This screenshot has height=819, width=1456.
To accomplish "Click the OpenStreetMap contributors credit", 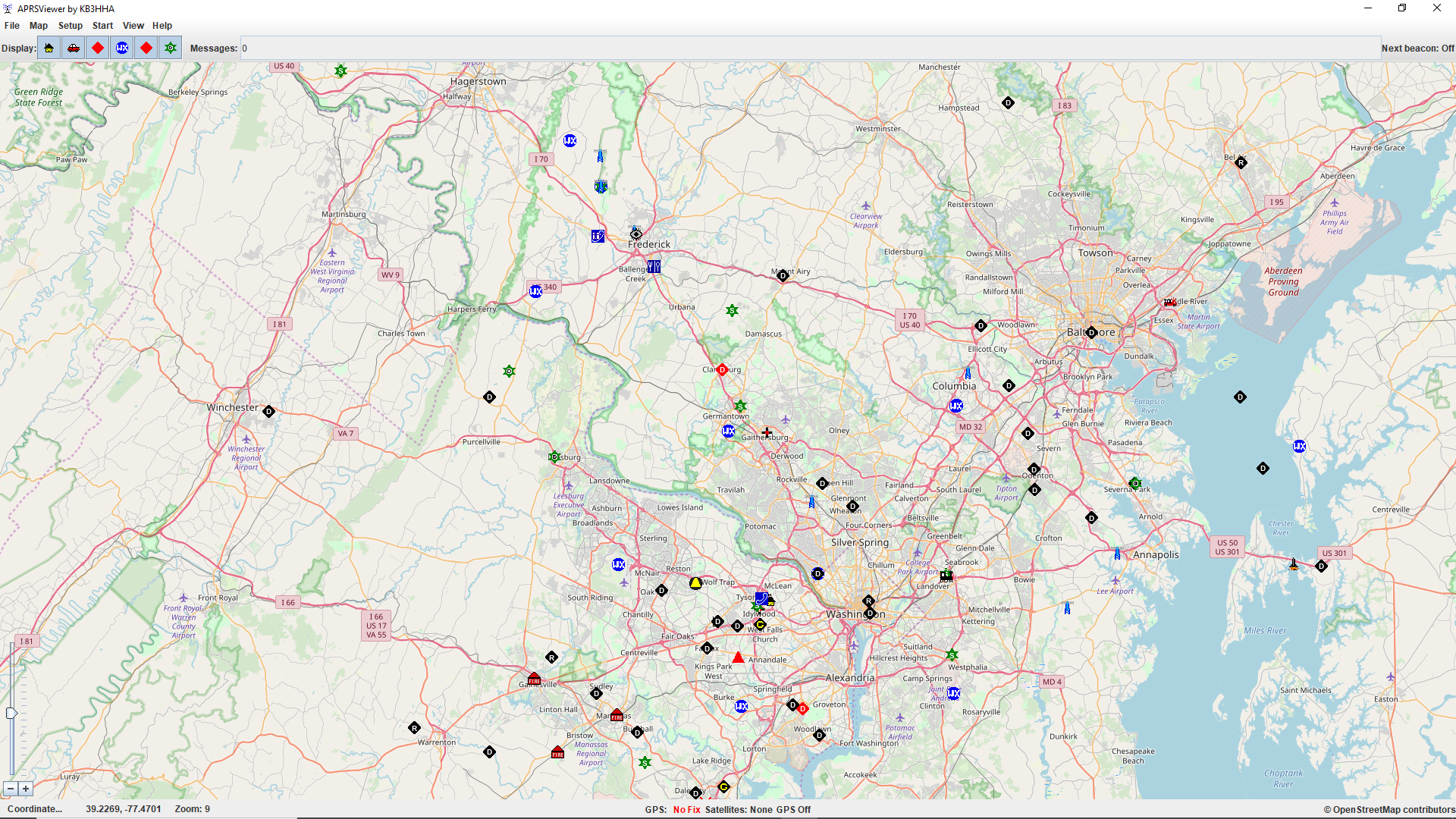I will pyautogui.click(x=1389, y=809).
